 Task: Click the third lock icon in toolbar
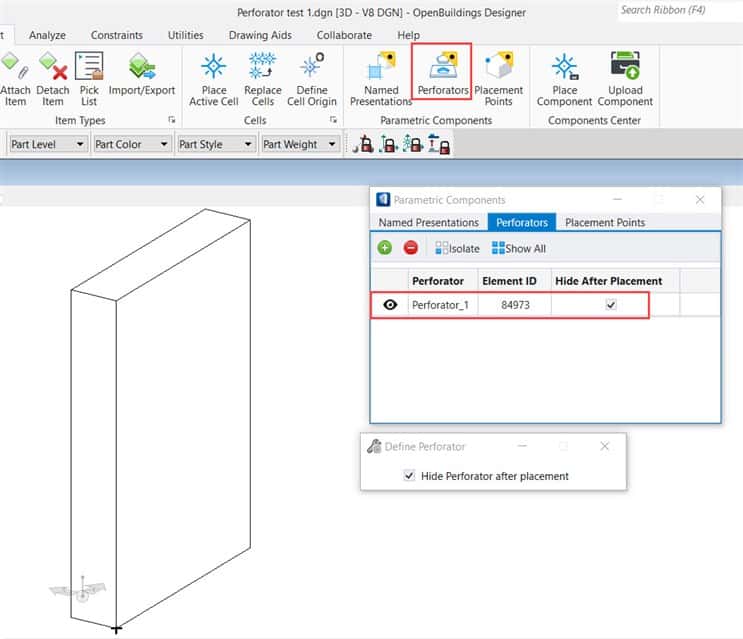[x=413, y=144]
